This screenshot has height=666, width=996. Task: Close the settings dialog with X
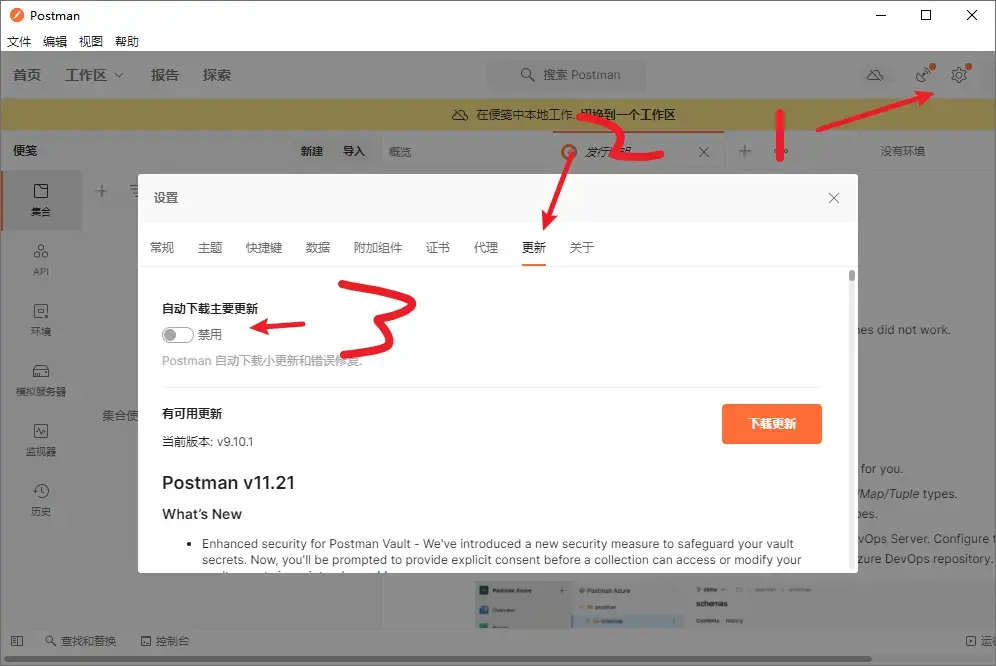click(834, 198)
